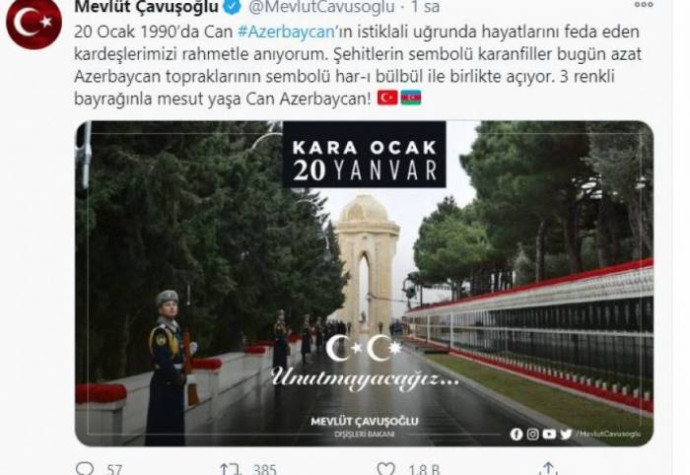Click the reply icon with 57 replies
This screenshot has height=475, width=690.
85,468
